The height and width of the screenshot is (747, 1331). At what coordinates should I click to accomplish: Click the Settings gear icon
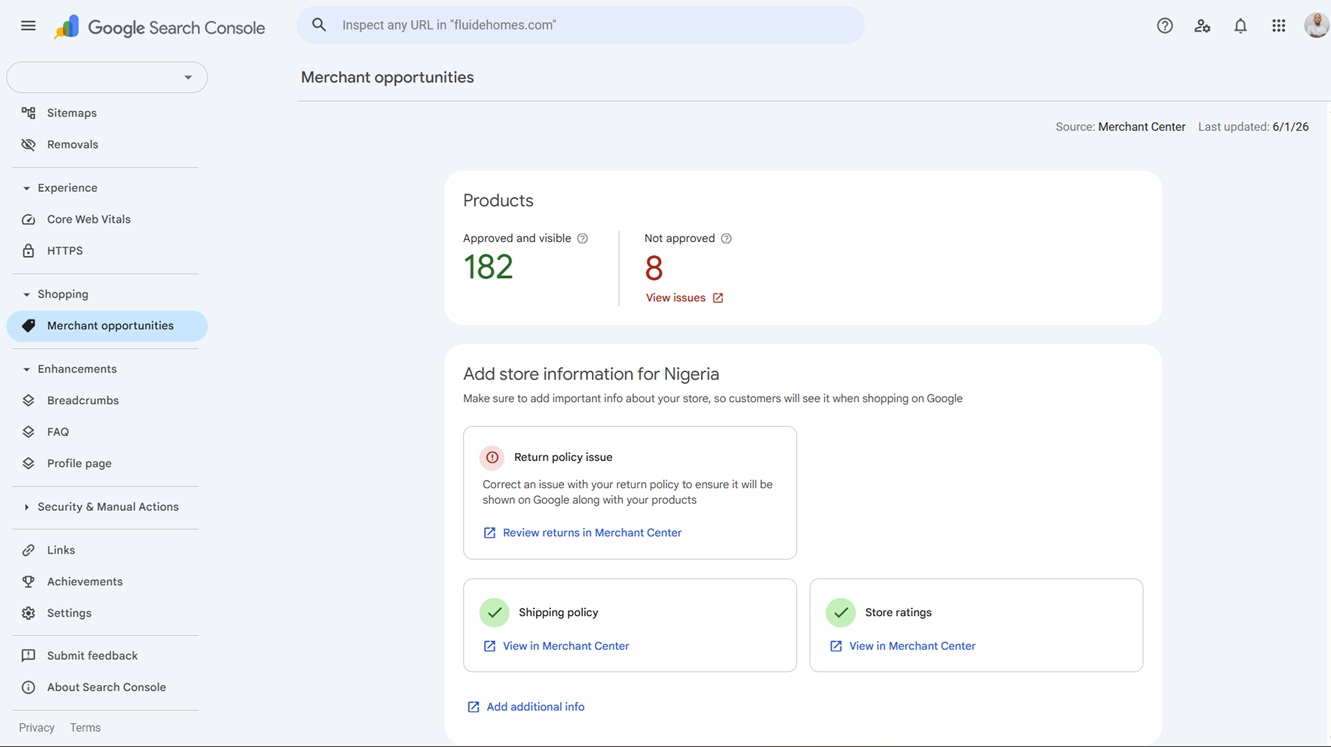tap(28, 614)
